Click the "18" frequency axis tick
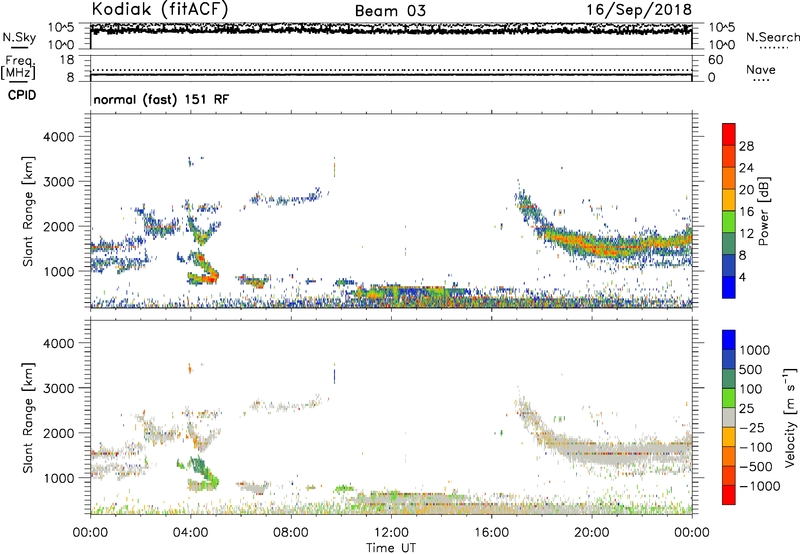Image resolution: width=800 pixels, height=554 pixels. [x=67, y=60]
